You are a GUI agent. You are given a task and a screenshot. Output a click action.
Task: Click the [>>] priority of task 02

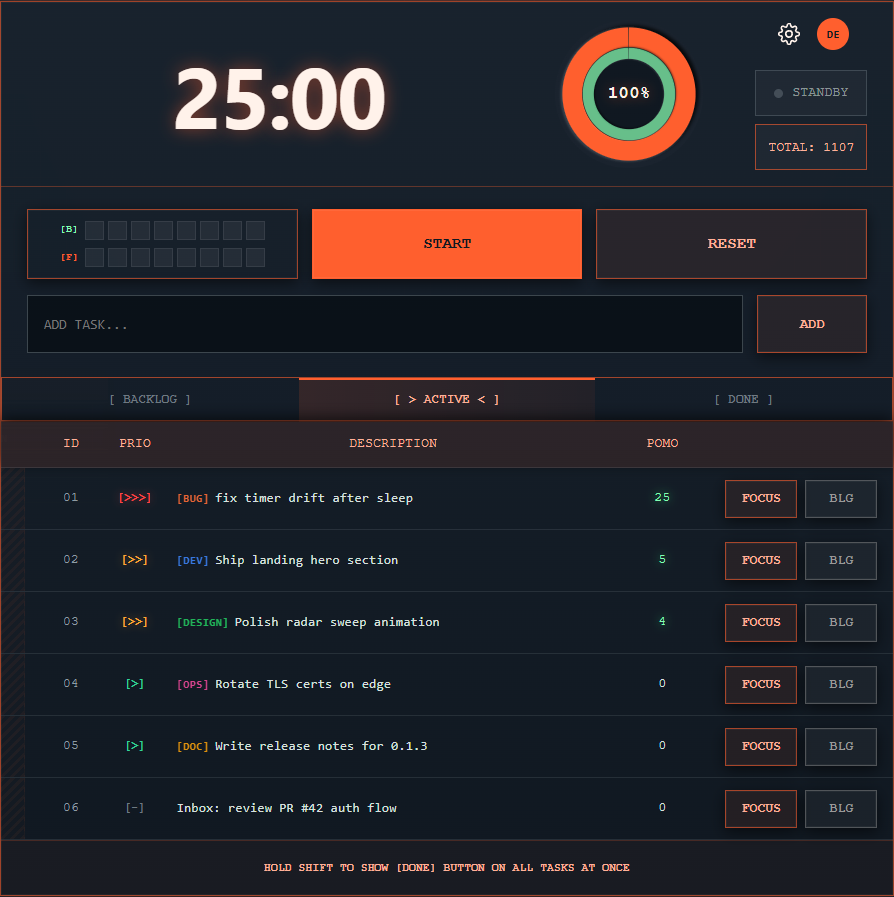[x=135, y=559]
